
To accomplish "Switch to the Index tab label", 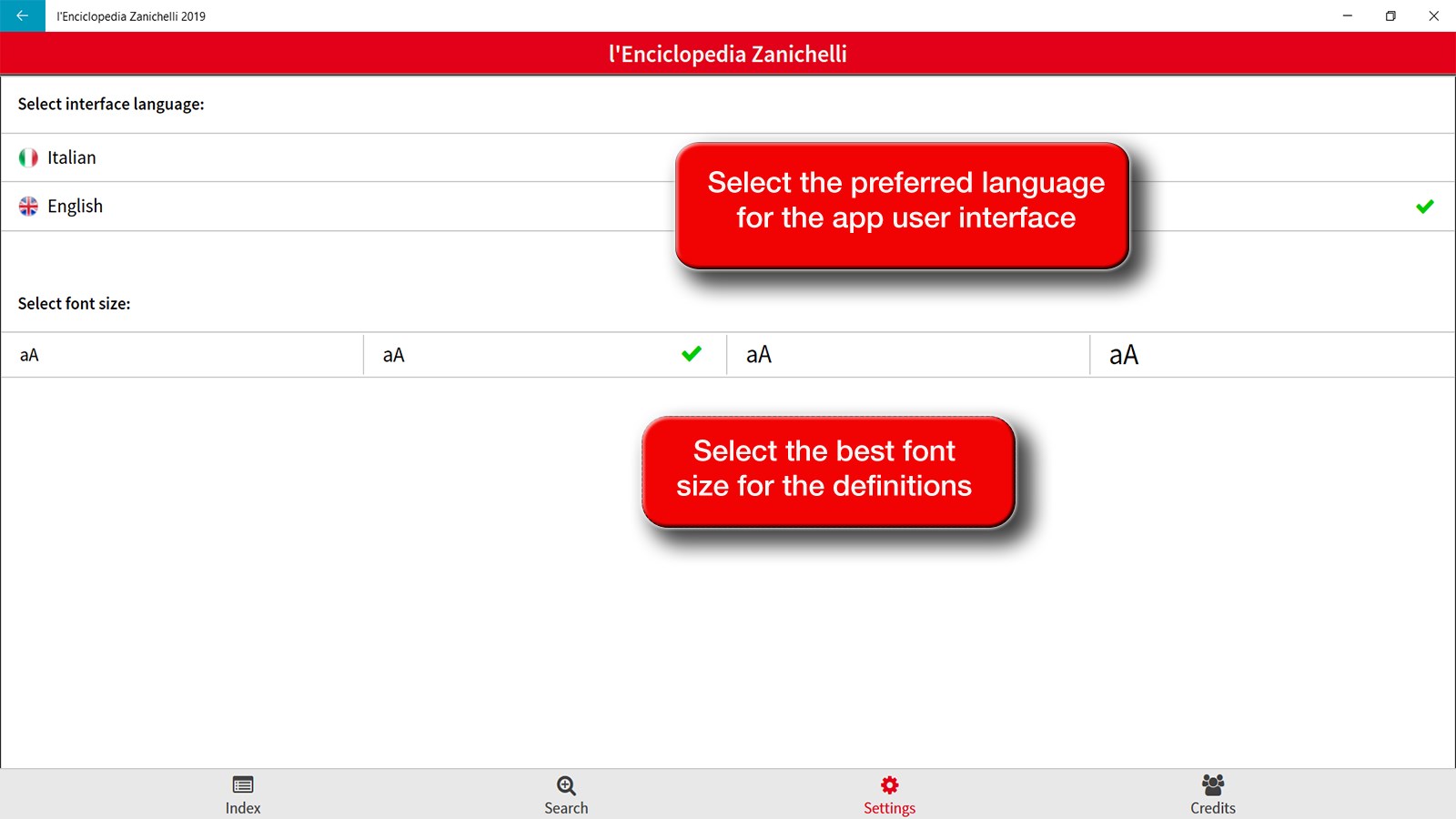I will pos(243,808).
